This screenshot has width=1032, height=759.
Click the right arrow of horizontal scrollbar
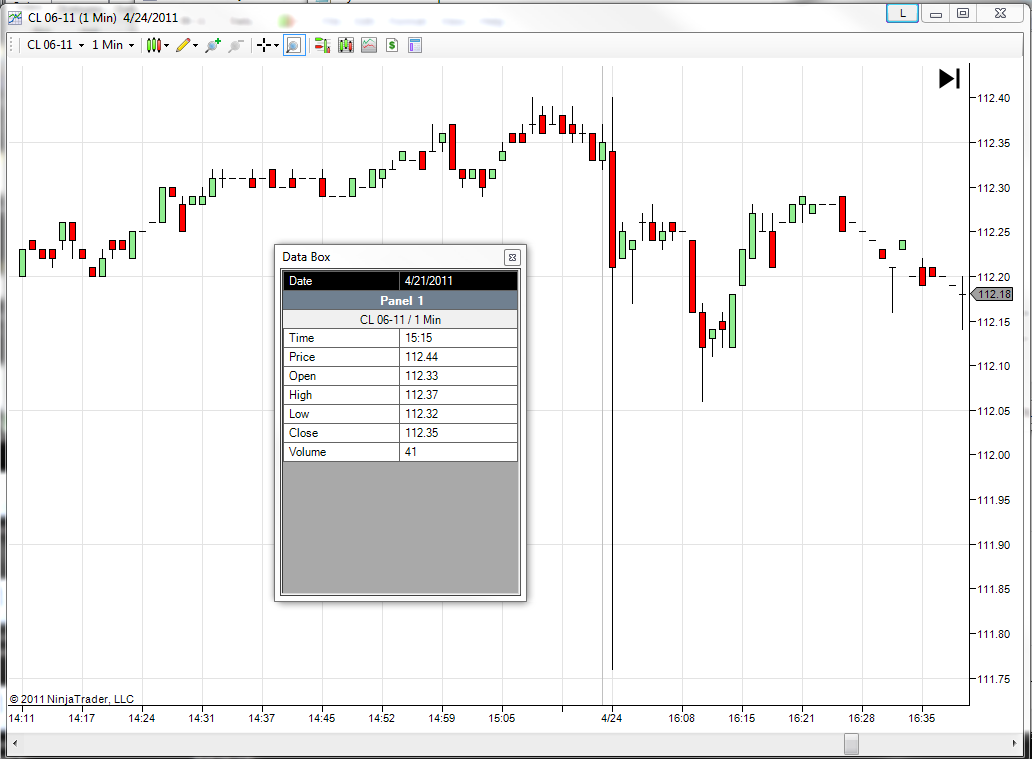pos(1014,744)
